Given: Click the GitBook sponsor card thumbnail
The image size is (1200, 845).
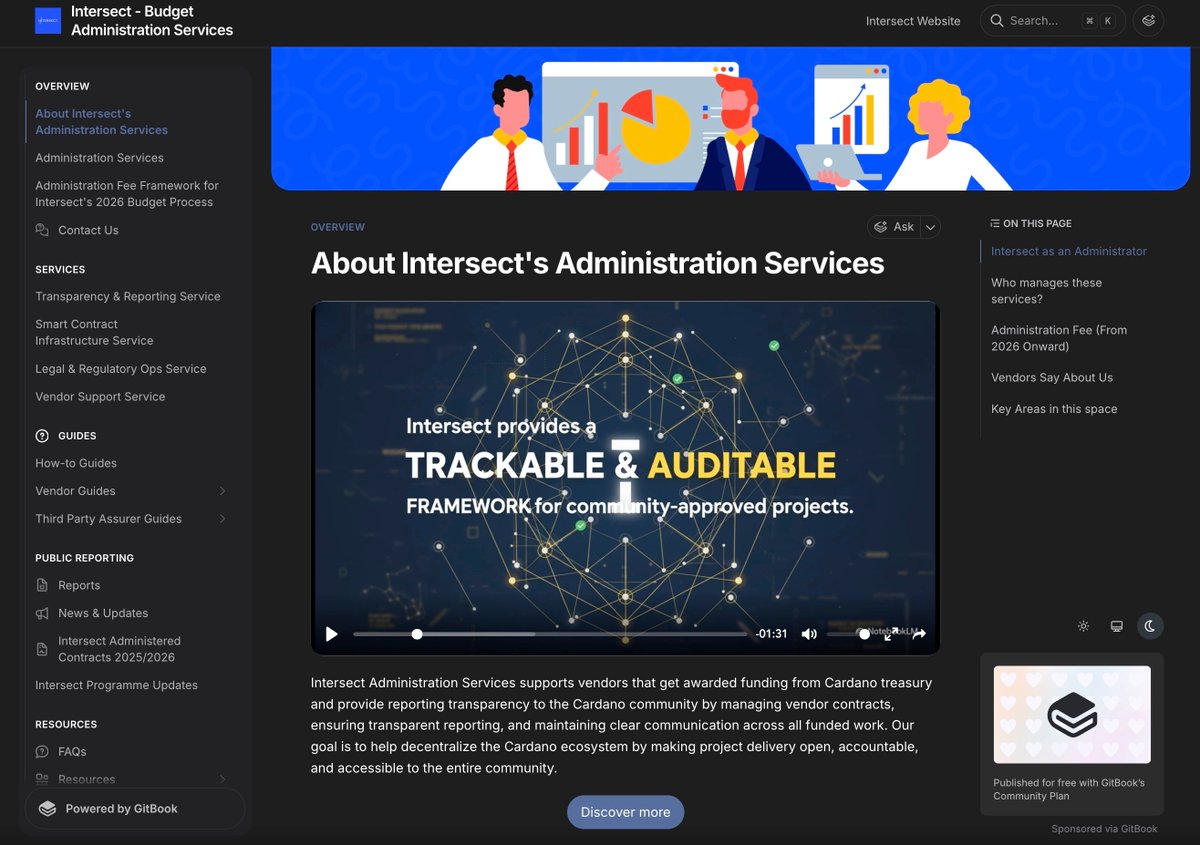Looking at the screenshot, I should 1072,715.
